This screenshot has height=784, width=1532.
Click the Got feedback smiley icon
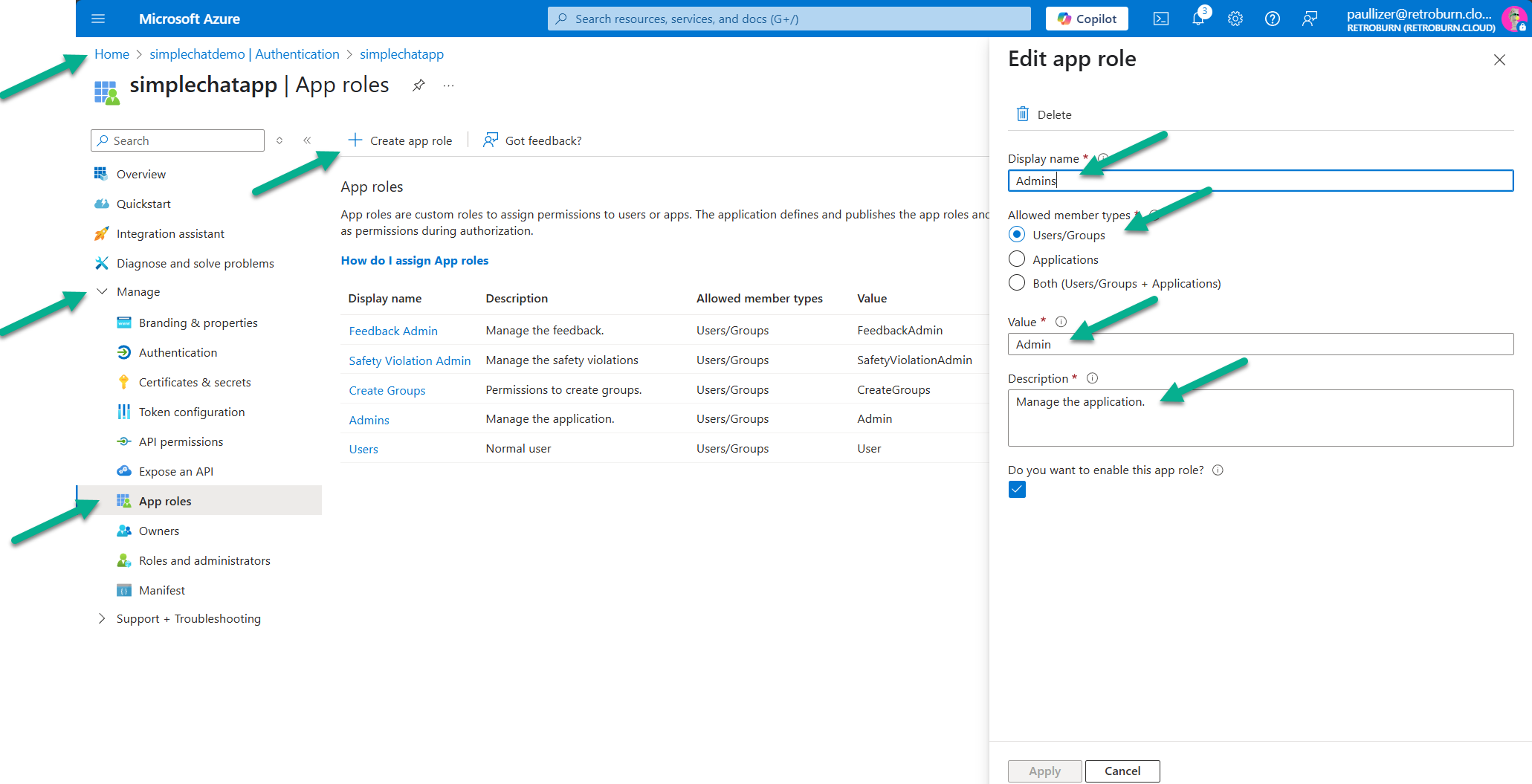[x=490, y=140]
